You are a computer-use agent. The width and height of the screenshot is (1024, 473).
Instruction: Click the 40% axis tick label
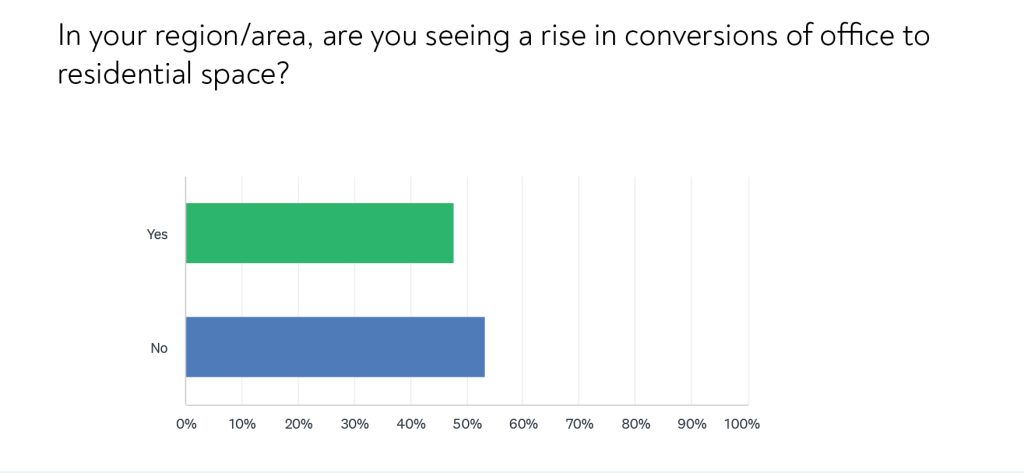(411, 424)
